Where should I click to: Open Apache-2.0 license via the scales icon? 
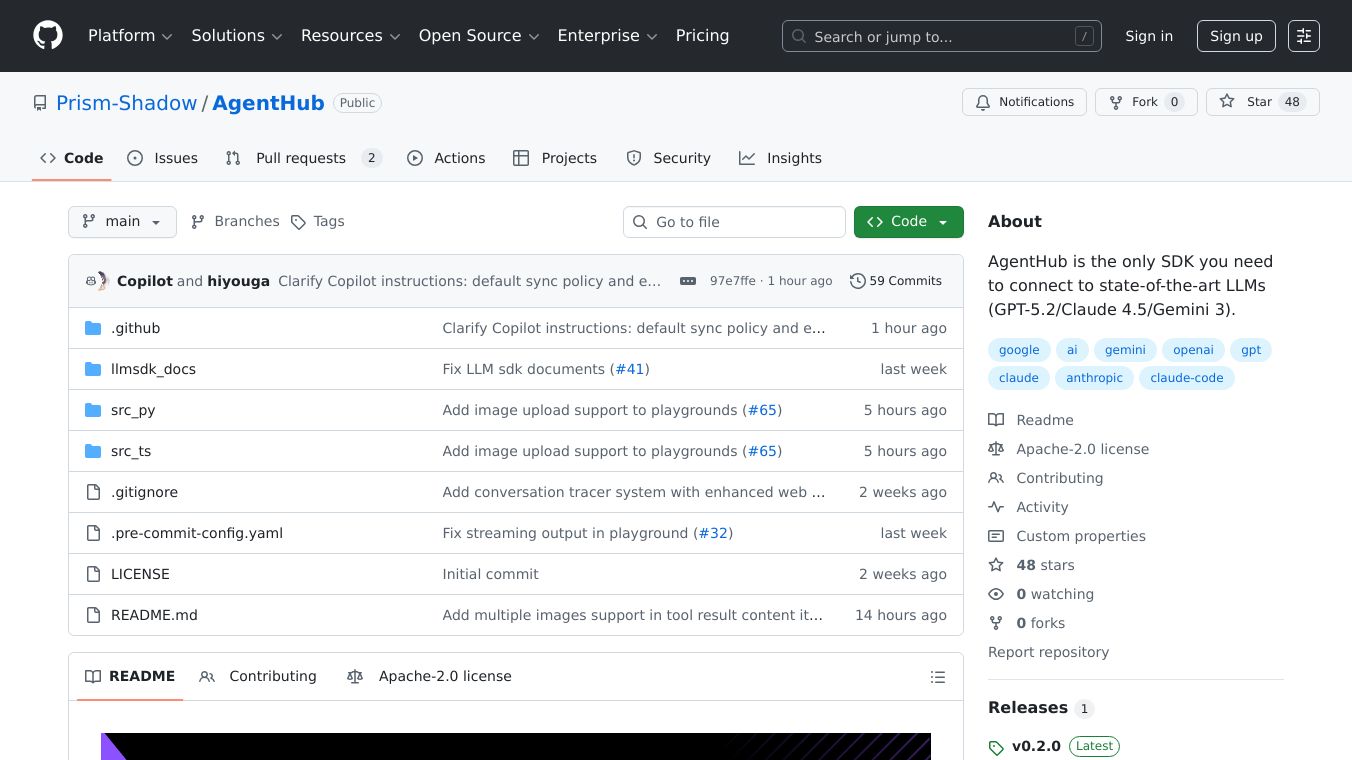(x=996, y=449)
